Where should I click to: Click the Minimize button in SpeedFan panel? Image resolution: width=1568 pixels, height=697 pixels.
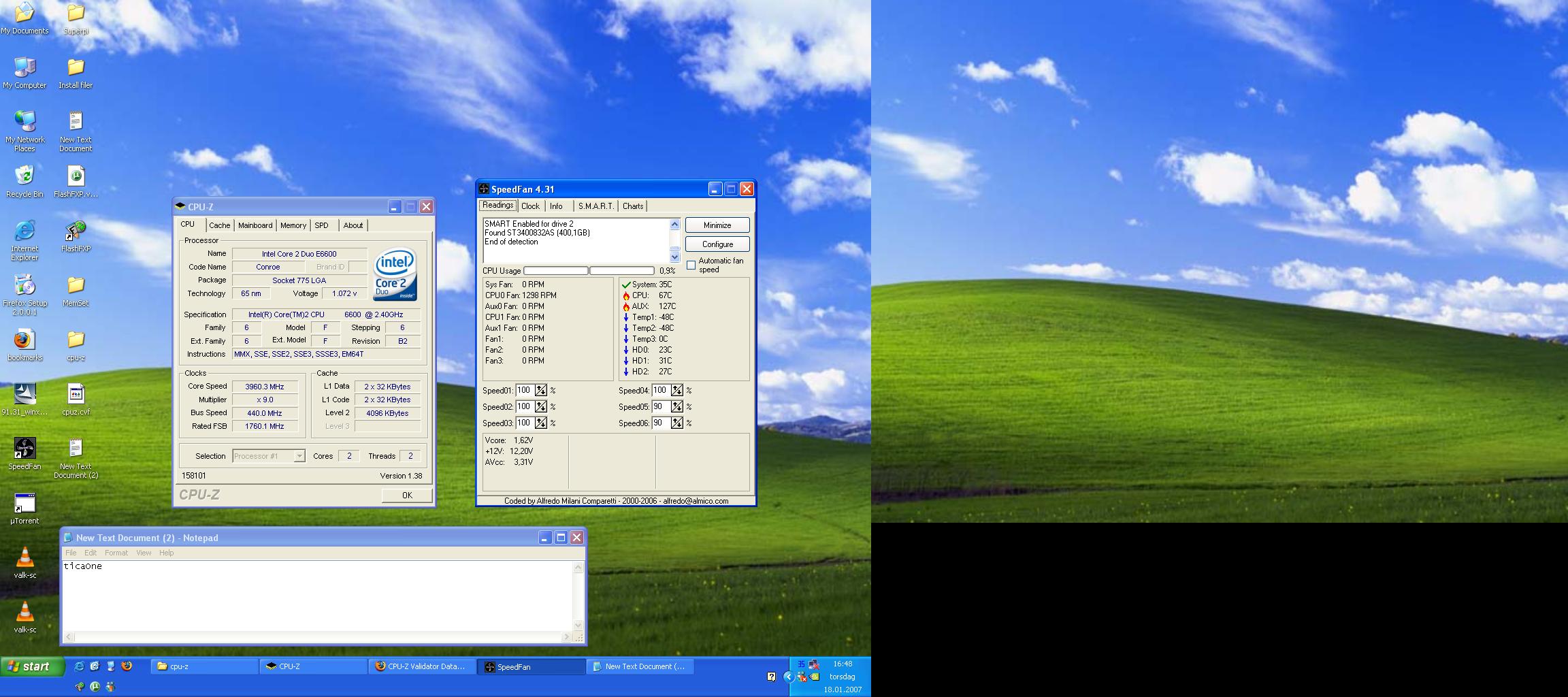pyautogui.click(x=717, y=225)
